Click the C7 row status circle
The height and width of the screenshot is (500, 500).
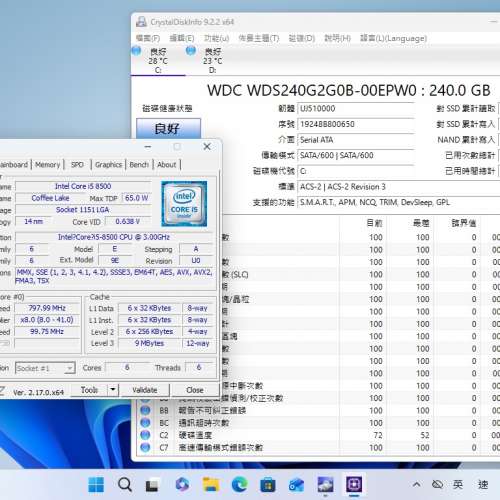[x=145, y=447]
